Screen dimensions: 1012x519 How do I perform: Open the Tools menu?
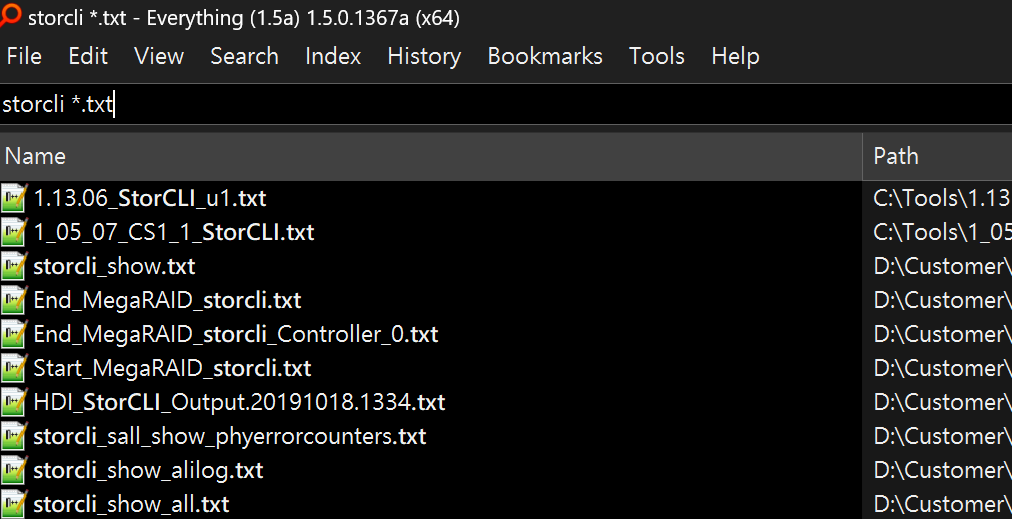pyautogui.click(x=657, y=56)
